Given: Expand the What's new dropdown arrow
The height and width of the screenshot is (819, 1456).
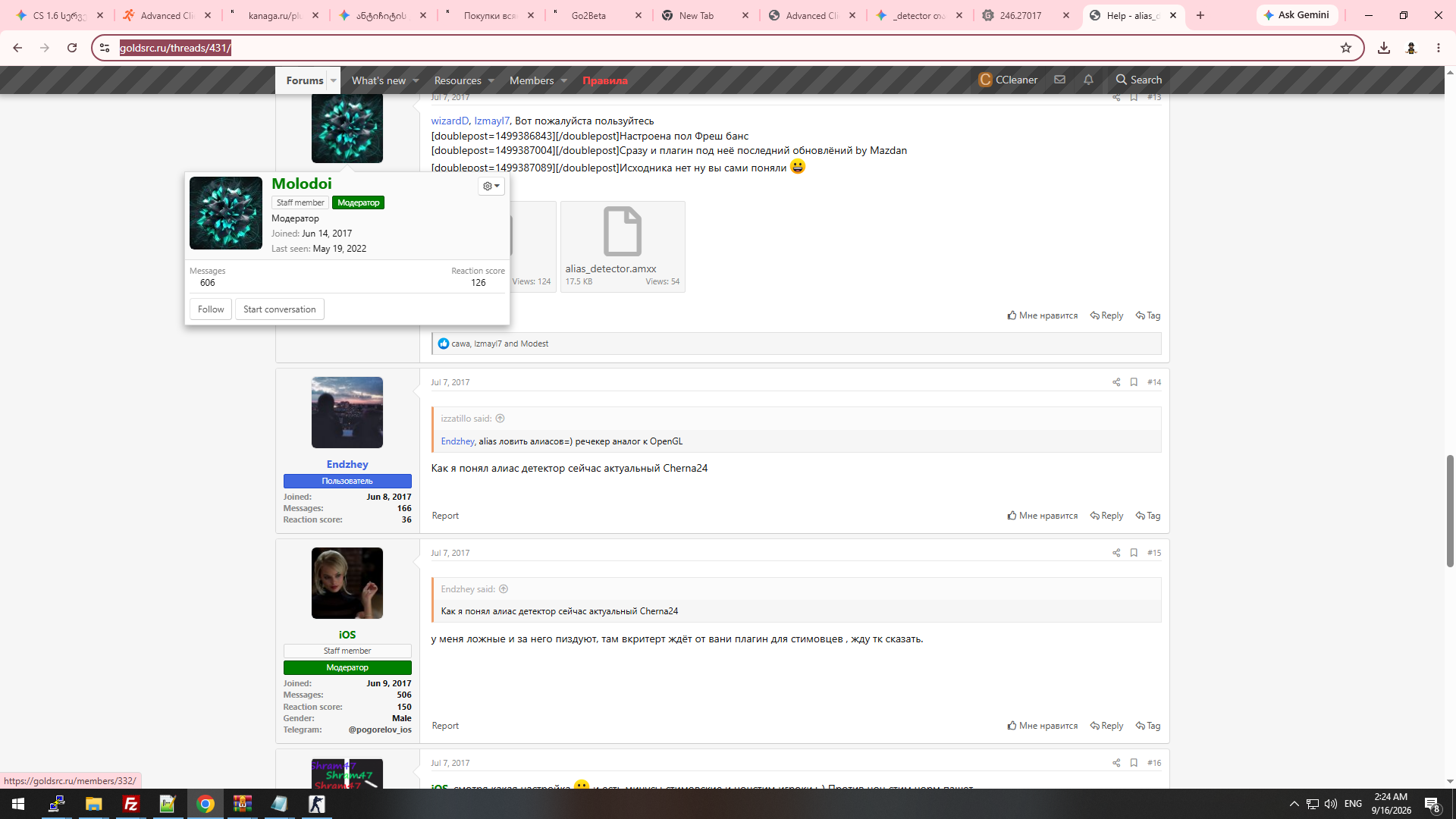Looking at the screenshot, I should pos(416,81).
